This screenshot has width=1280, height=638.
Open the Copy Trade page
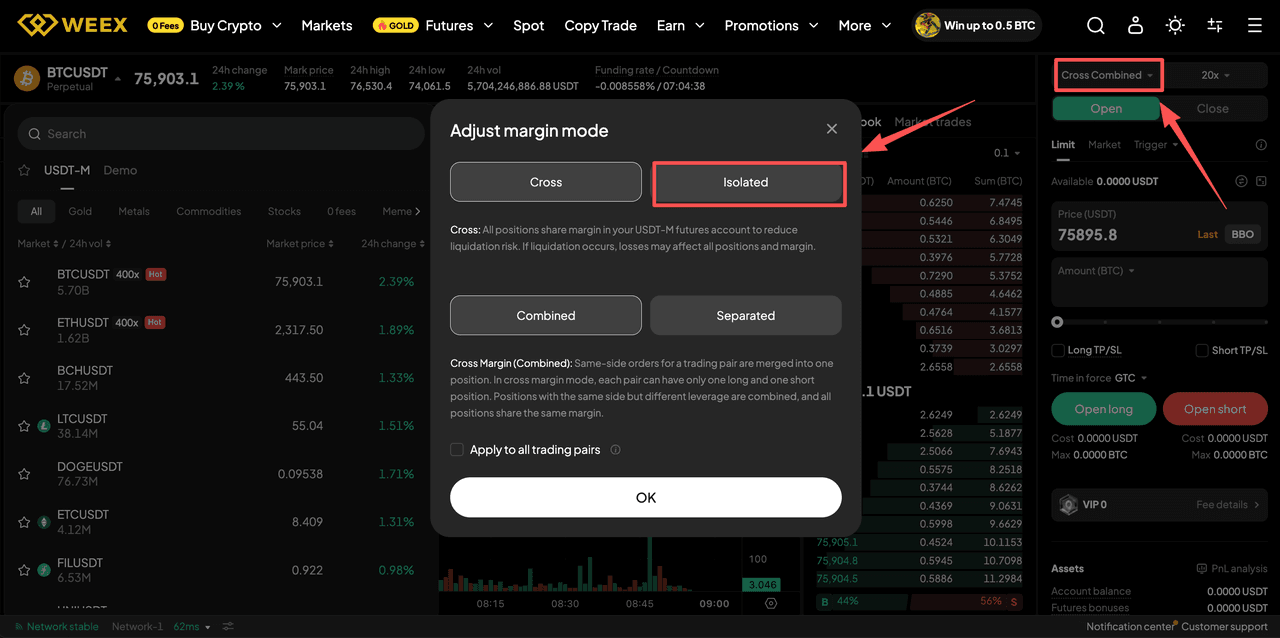coord(601,26)
